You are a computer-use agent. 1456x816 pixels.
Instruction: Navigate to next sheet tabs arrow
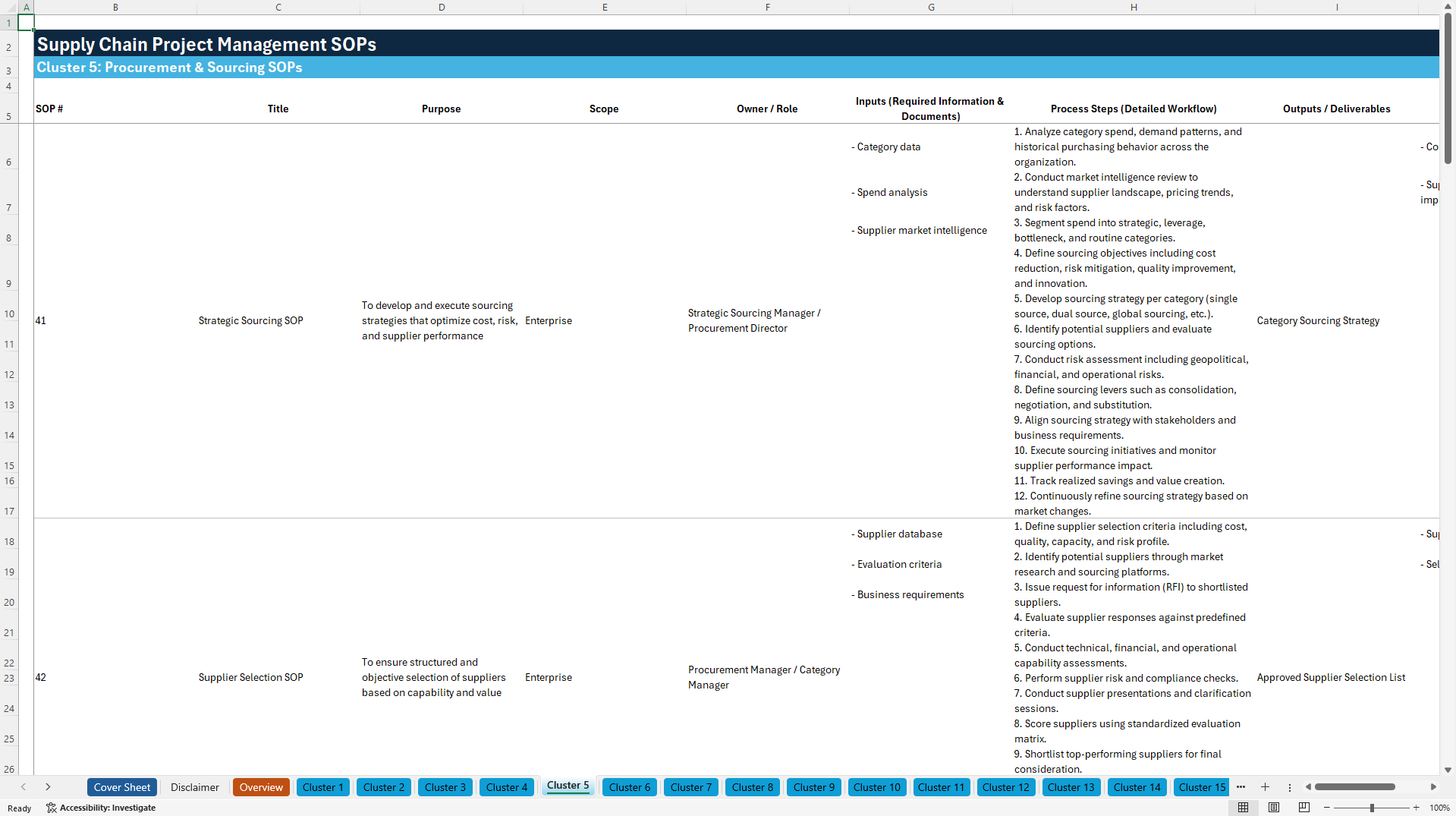(x=48, y=787)
